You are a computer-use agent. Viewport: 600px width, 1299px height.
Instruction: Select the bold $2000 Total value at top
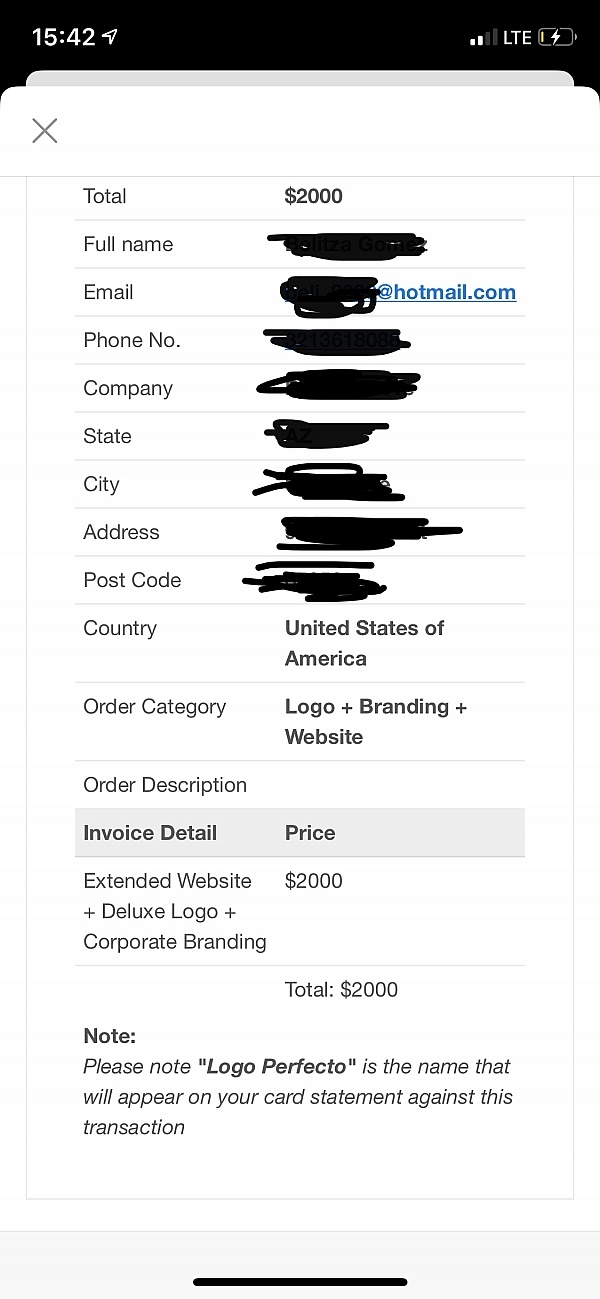314,196
